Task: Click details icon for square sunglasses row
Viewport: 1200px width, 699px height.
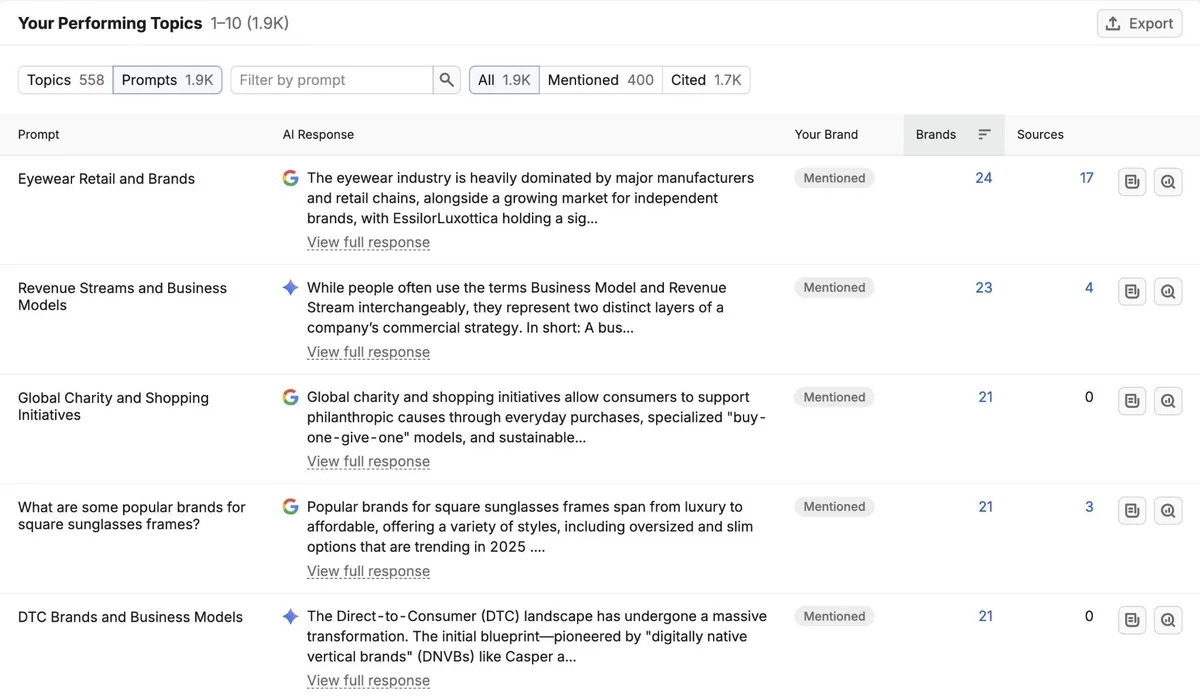Action: (x=1132, y=510)
